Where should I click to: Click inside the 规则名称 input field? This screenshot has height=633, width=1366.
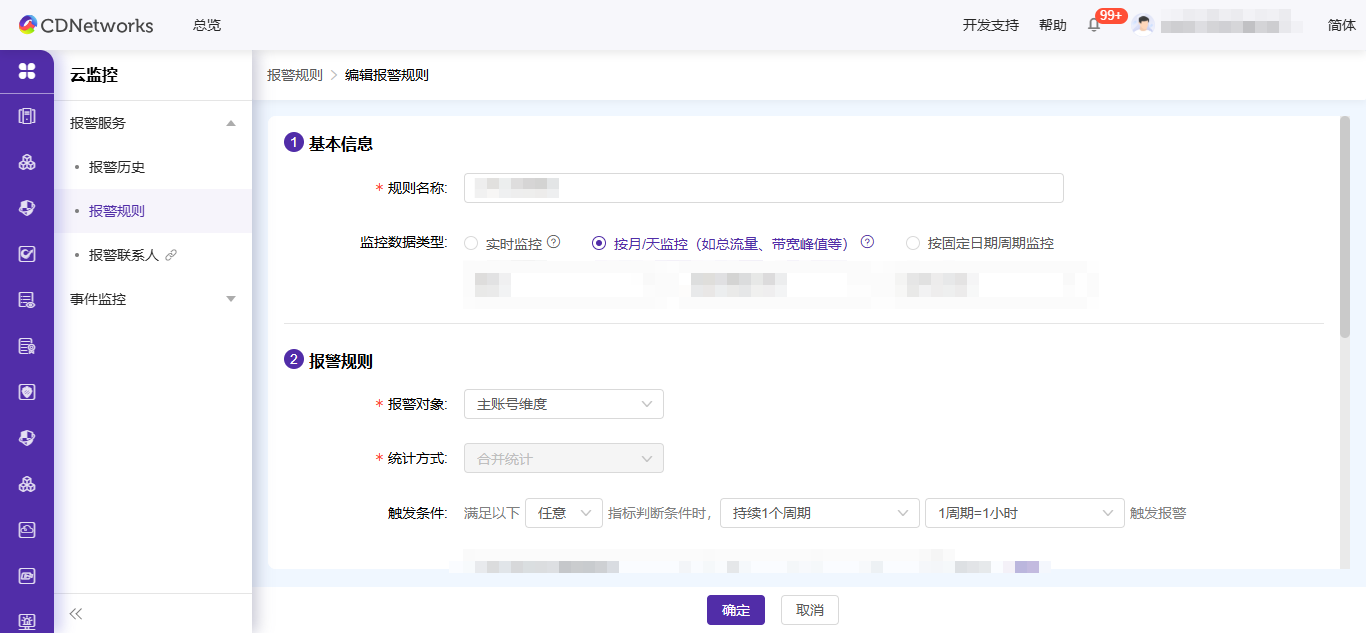pos(763,187)
